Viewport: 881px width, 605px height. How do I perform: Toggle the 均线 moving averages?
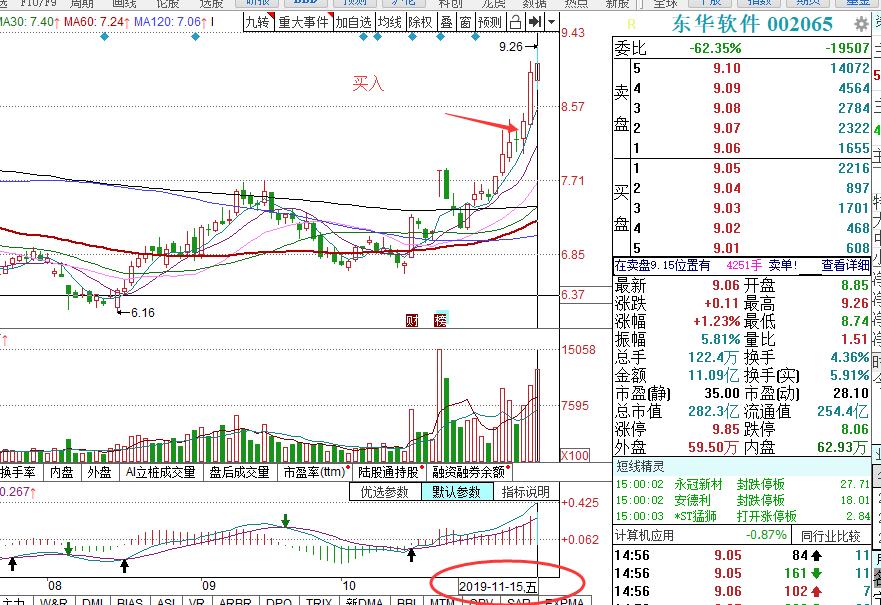pyautogui.click(x=389, y=22)
